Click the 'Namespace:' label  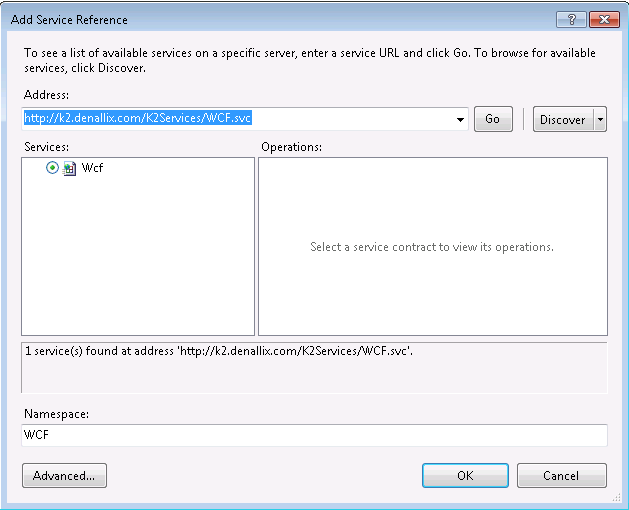[57, 414]
